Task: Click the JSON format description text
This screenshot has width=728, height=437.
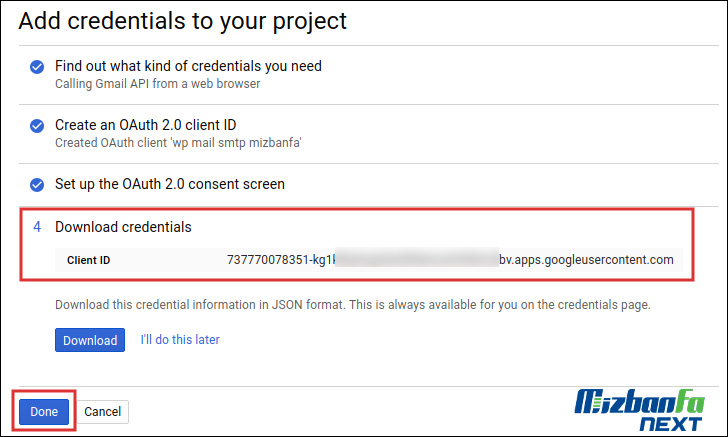Action: pyautogui.click(x=352, y=304)
